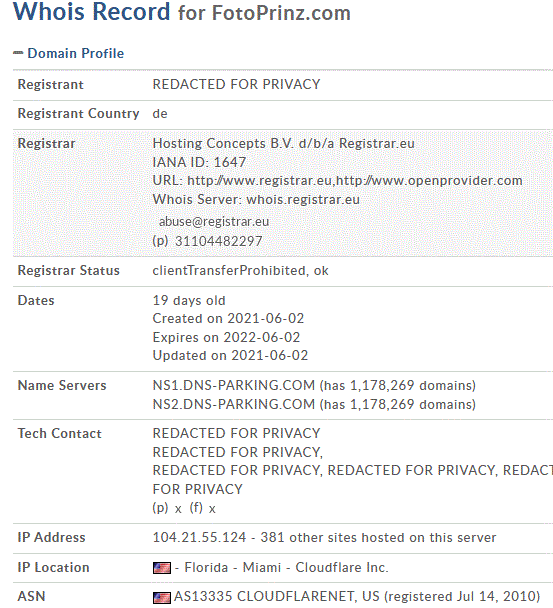Click the US flag icon beside Florida
553x608 pixels.
(162, 568)
